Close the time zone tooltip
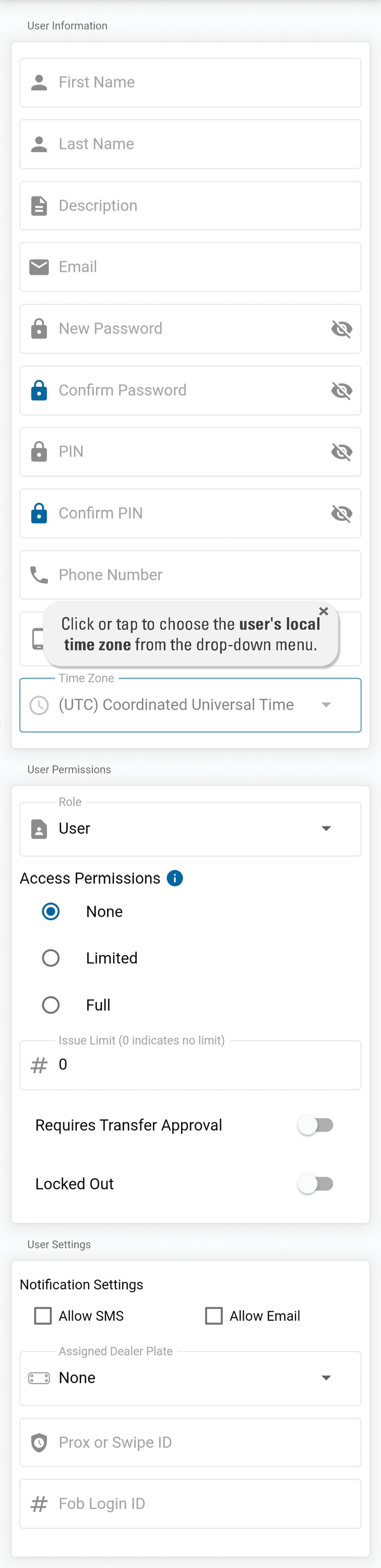This screenshot has width=381, height=1568. (x=324, y=611)
